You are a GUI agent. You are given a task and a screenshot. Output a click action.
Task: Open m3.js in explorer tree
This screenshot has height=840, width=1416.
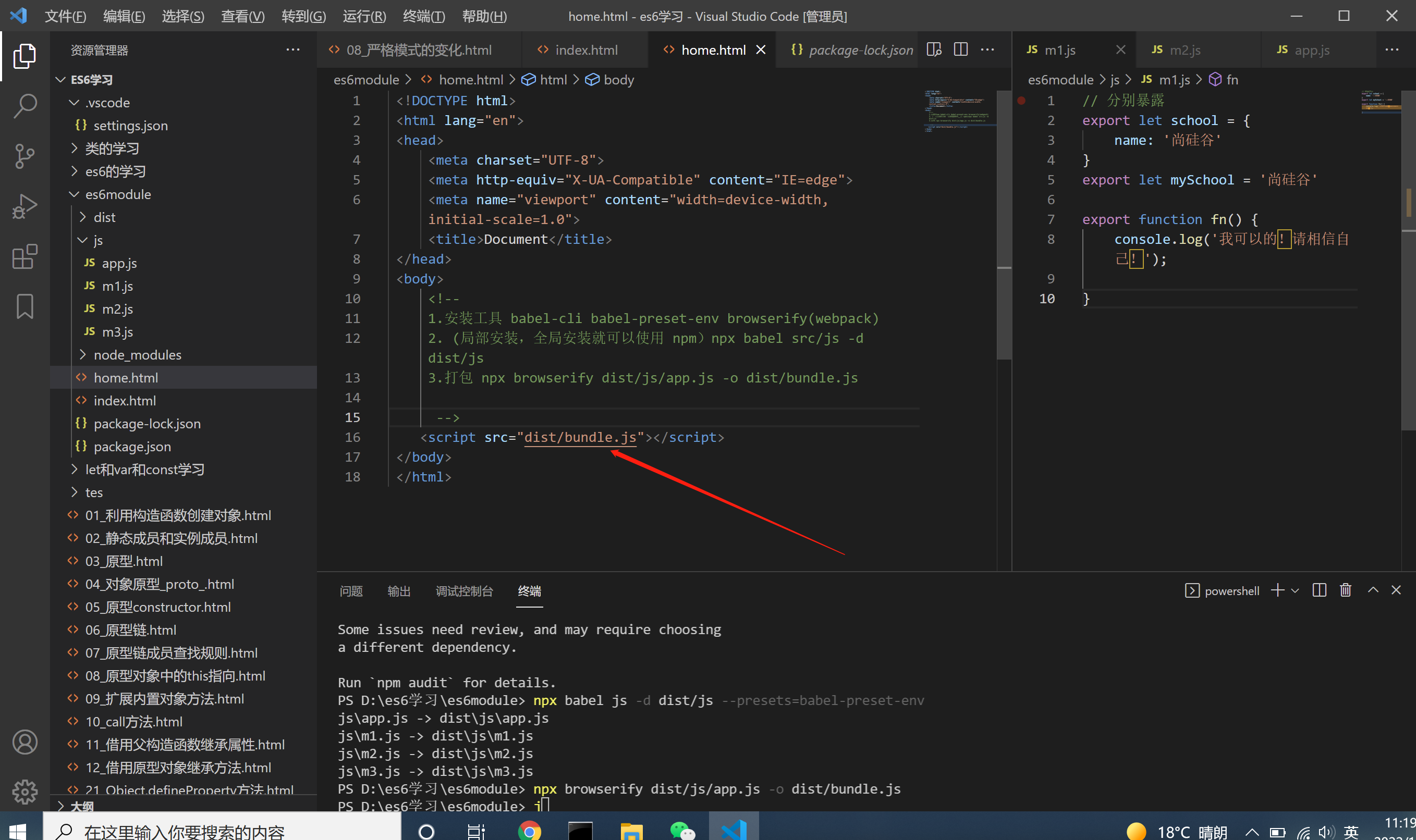point(184,332)
